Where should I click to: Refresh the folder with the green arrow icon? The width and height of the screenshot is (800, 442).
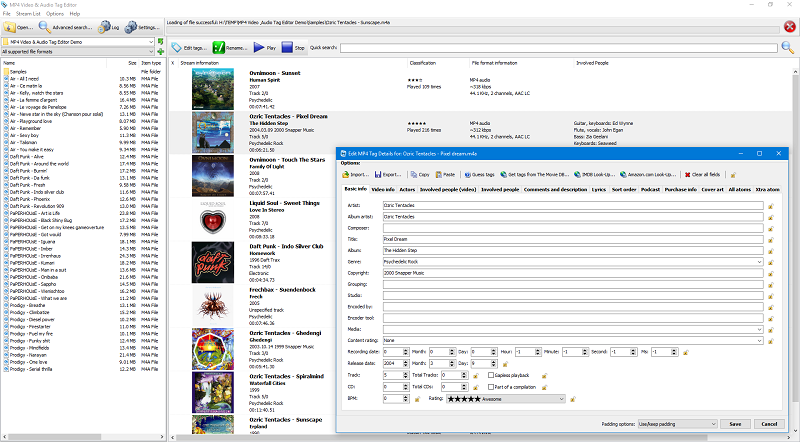pyautogui.click(x=161, y=41)
